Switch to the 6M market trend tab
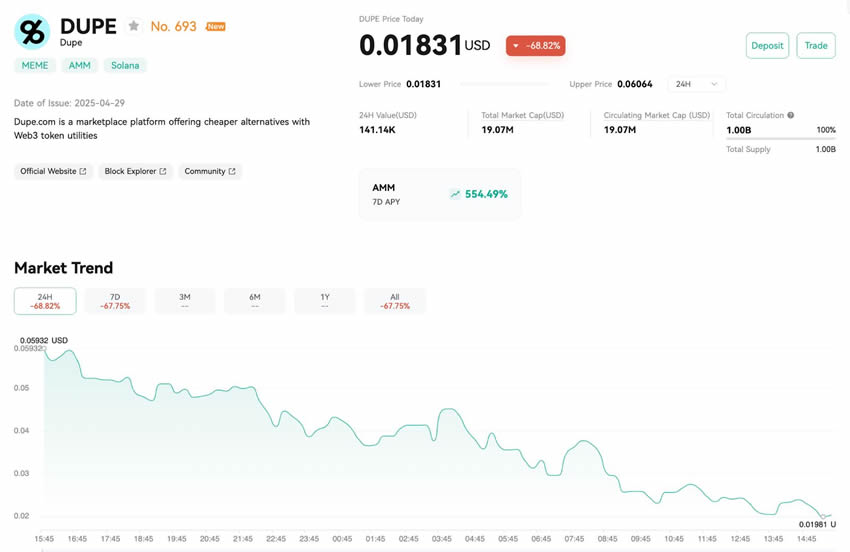Image resolution: width=850 pixels, height=552 pixels. pyautogui.click(x=255, y=301)
